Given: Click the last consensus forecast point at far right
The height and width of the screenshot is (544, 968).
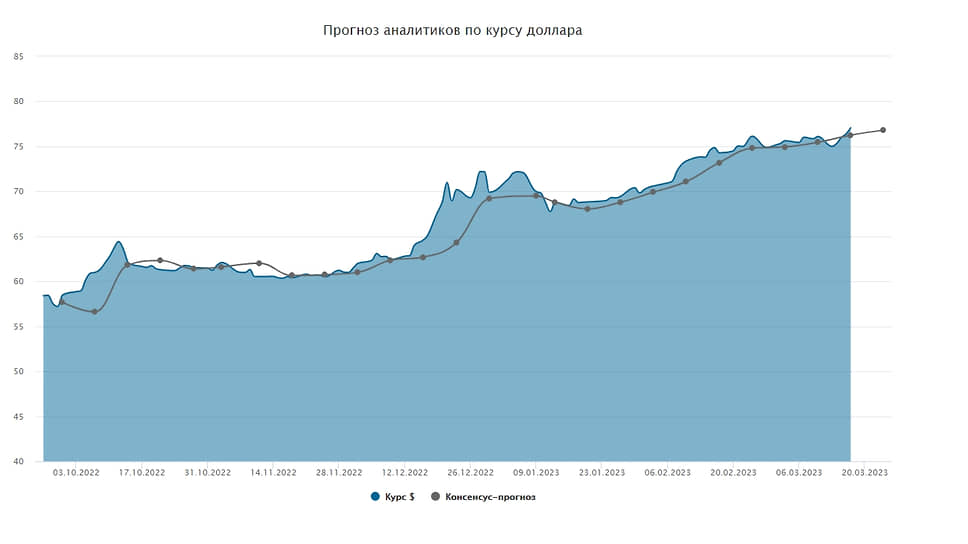Looking at the screenshot, I should point(883,130).
